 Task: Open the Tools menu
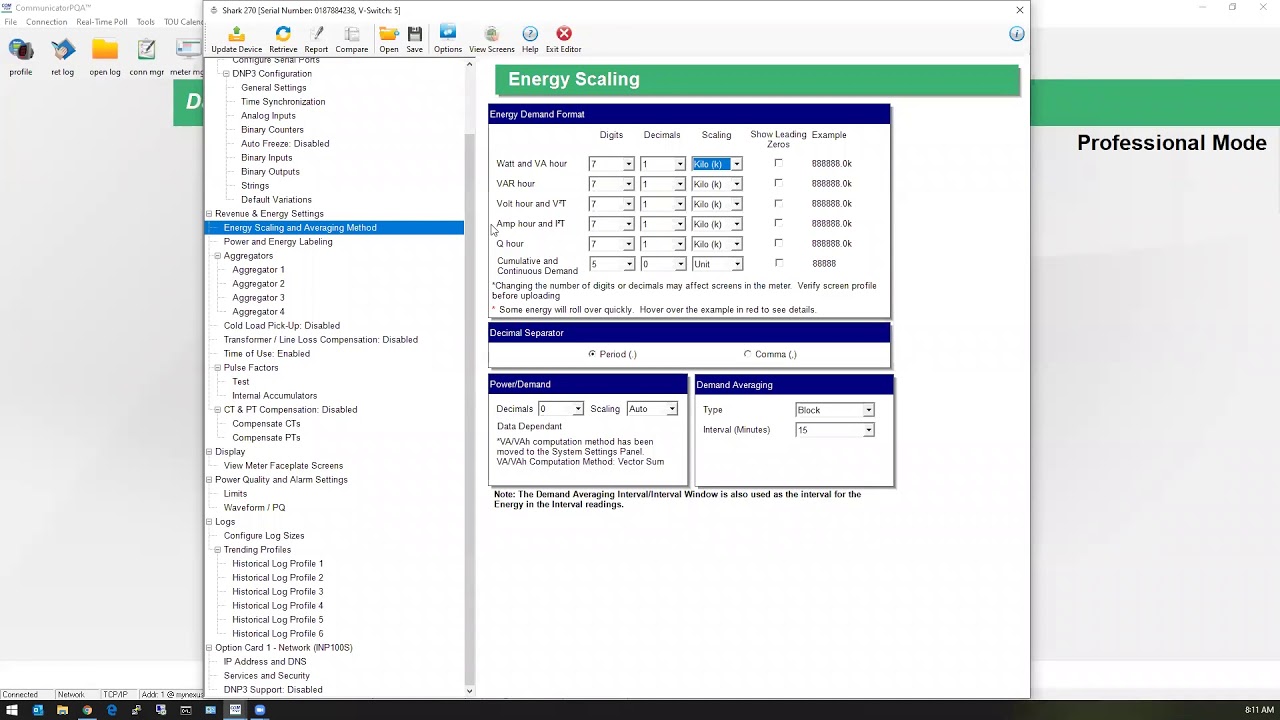[x=146, y=22]
